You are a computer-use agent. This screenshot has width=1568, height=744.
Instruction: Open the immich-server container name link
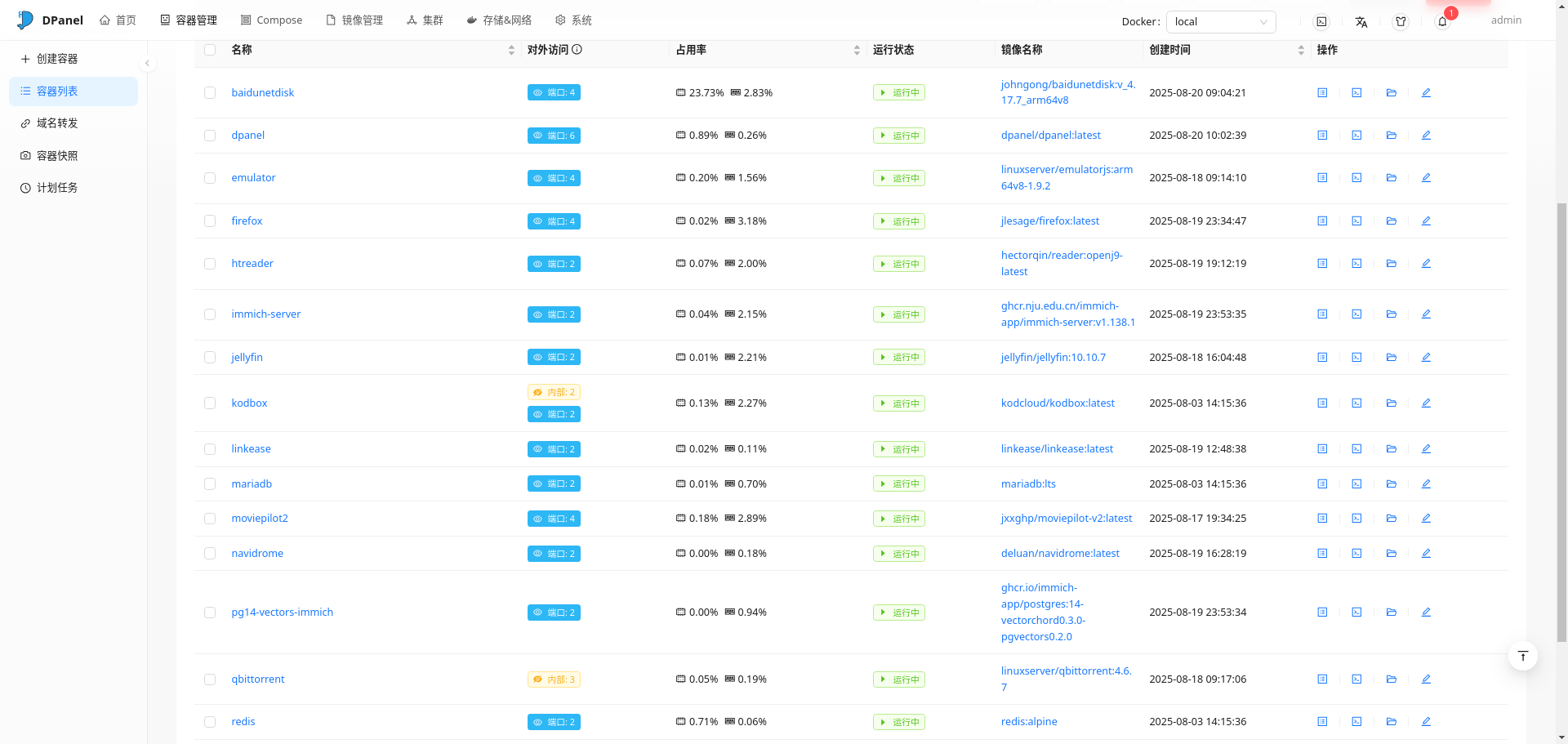265,314
